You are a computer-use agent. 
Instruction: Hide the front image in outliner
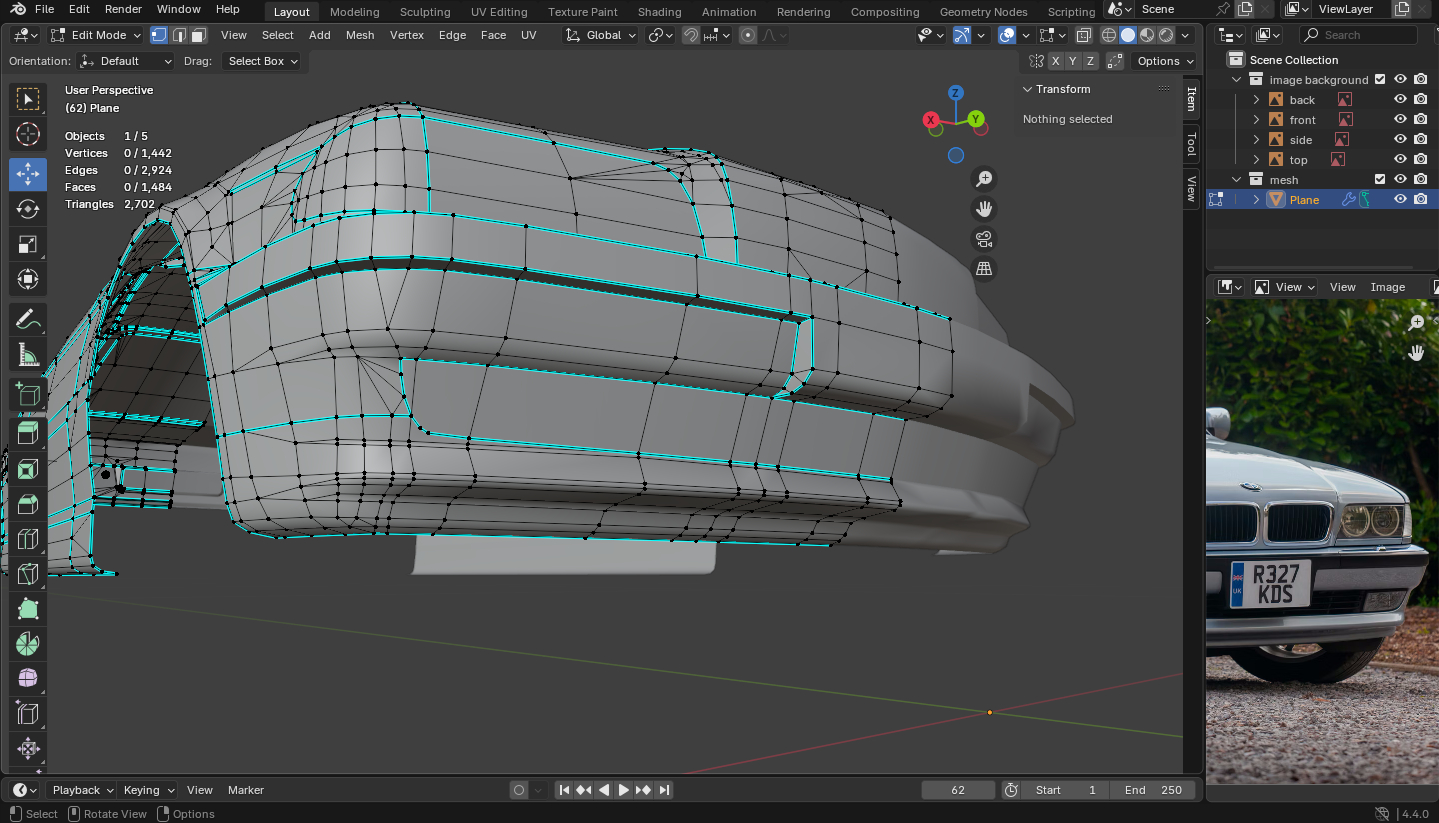tap(1400, 120)
